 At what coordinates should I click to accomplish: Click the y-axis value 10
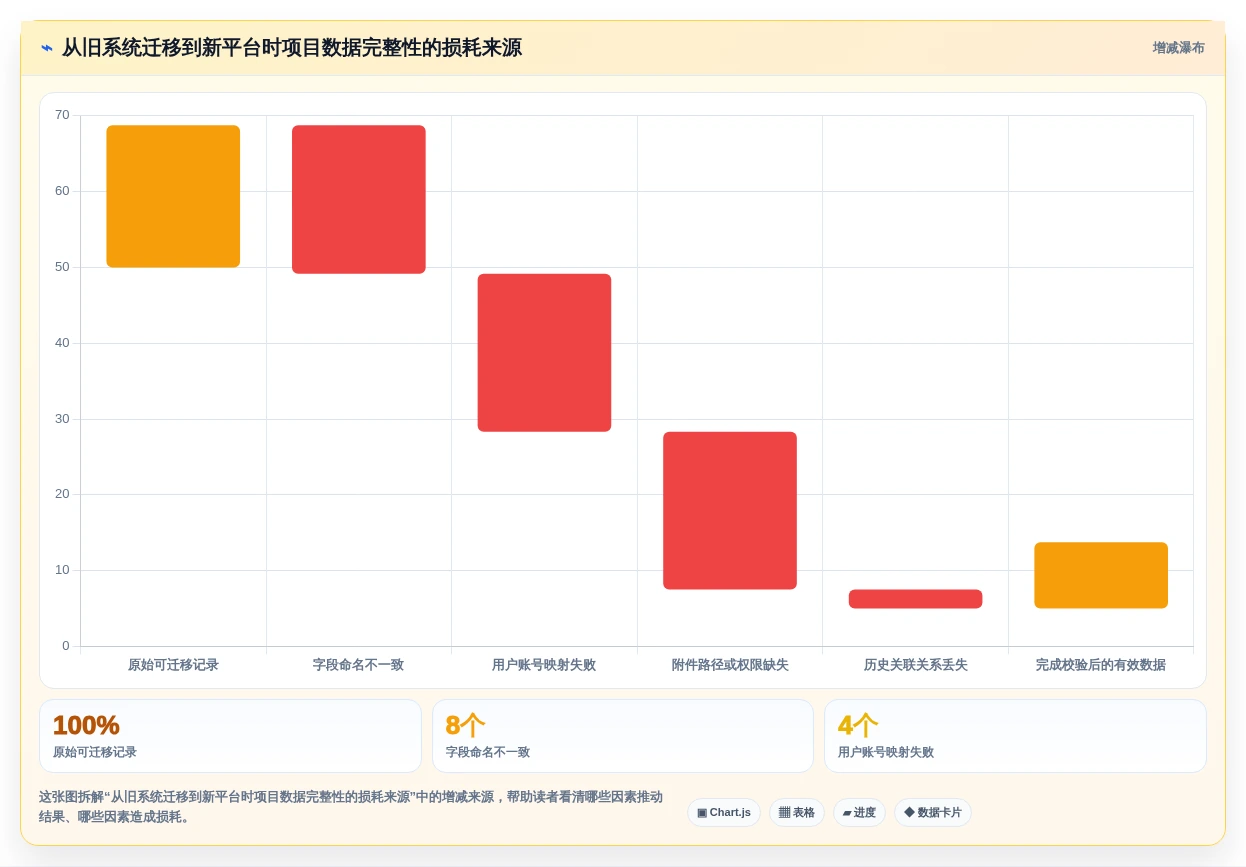tap(62, 570)
